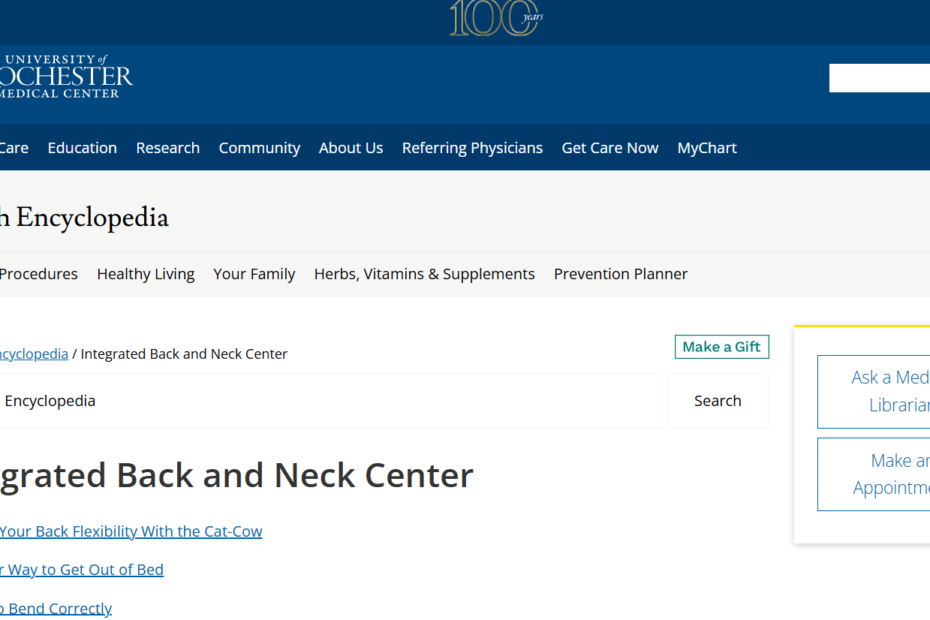Click the site search box in the header
The height and width of the screenshot is (620, 930).
[879, 78]
